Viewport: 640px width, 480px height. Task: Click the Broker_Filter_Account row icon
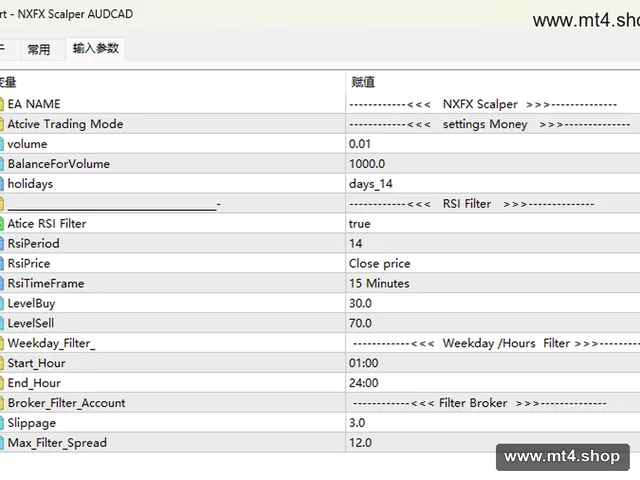[2, 403]
